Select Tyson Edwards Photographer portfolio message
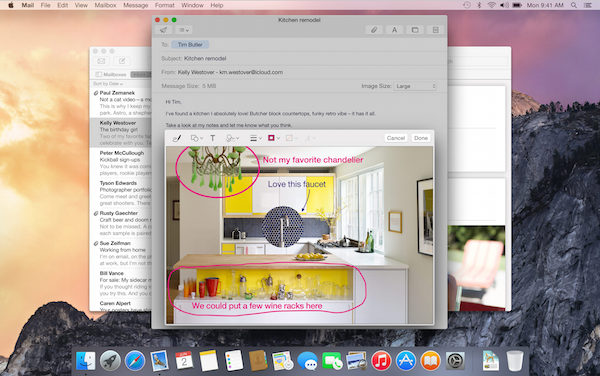The image size is (600, 376). click(121, 193)
